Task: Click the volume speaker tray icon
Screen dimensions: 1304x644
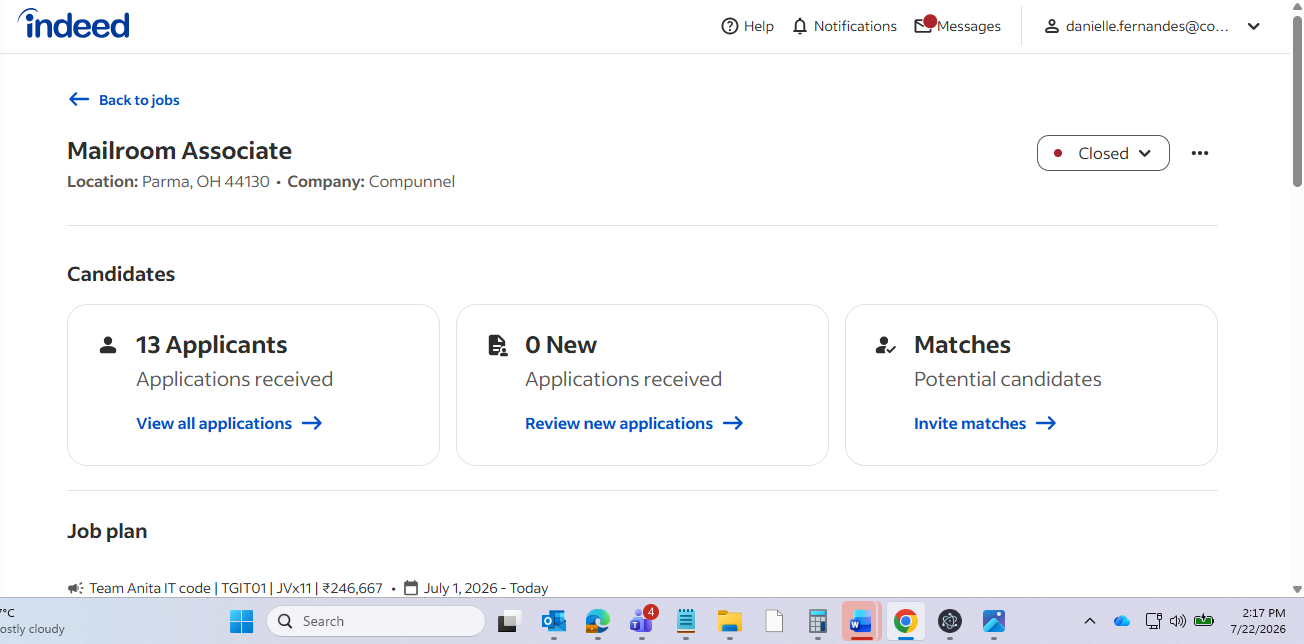Action: point(1178,621)
